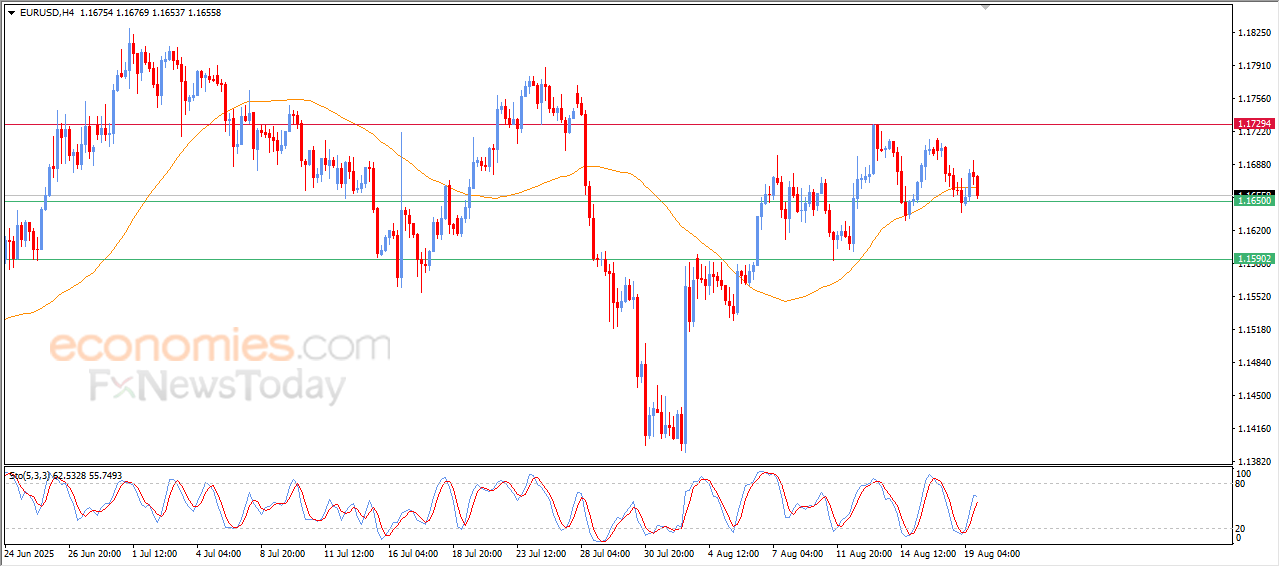
Task: Click the 16 Jul 04:00 time label
Action: tap(415, 553)
